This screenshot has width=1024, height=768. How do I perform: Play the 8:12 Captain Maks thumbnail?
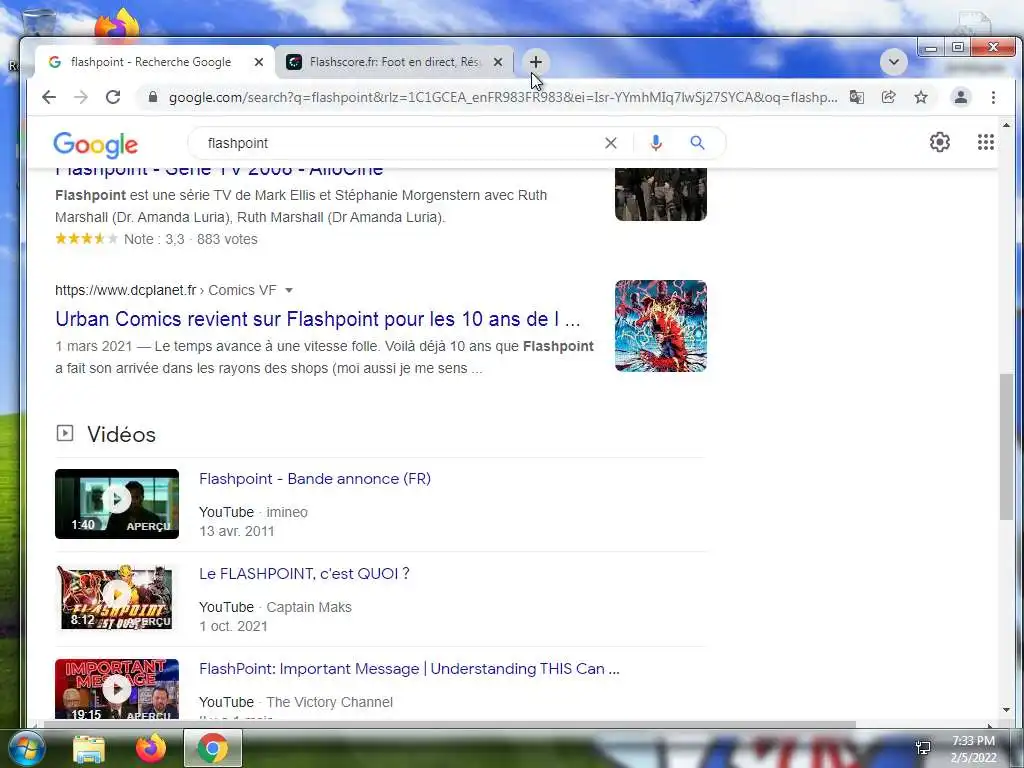coord(117,598)
